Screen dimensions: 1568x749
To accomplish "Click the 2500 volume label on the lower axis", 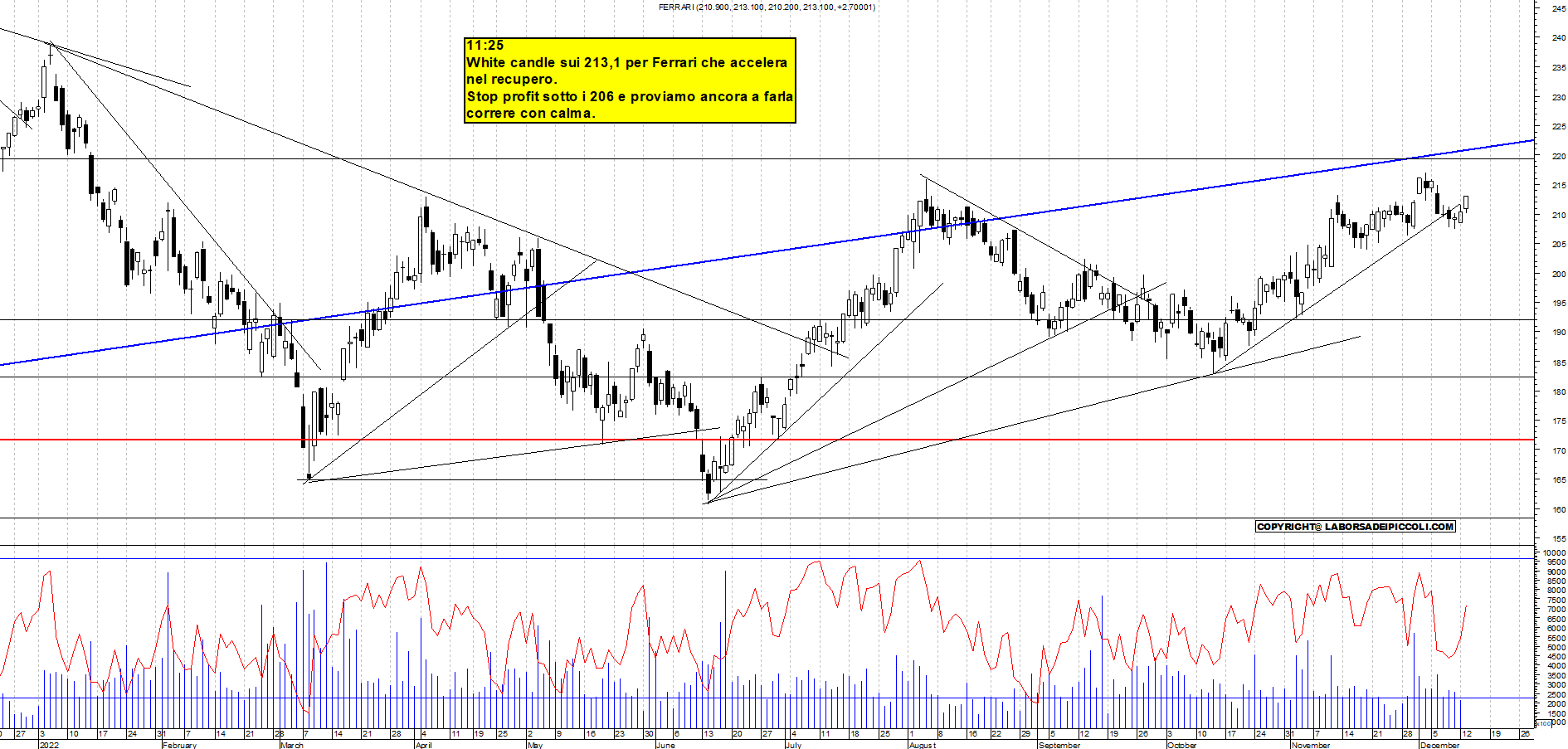I will [1557, 694].
